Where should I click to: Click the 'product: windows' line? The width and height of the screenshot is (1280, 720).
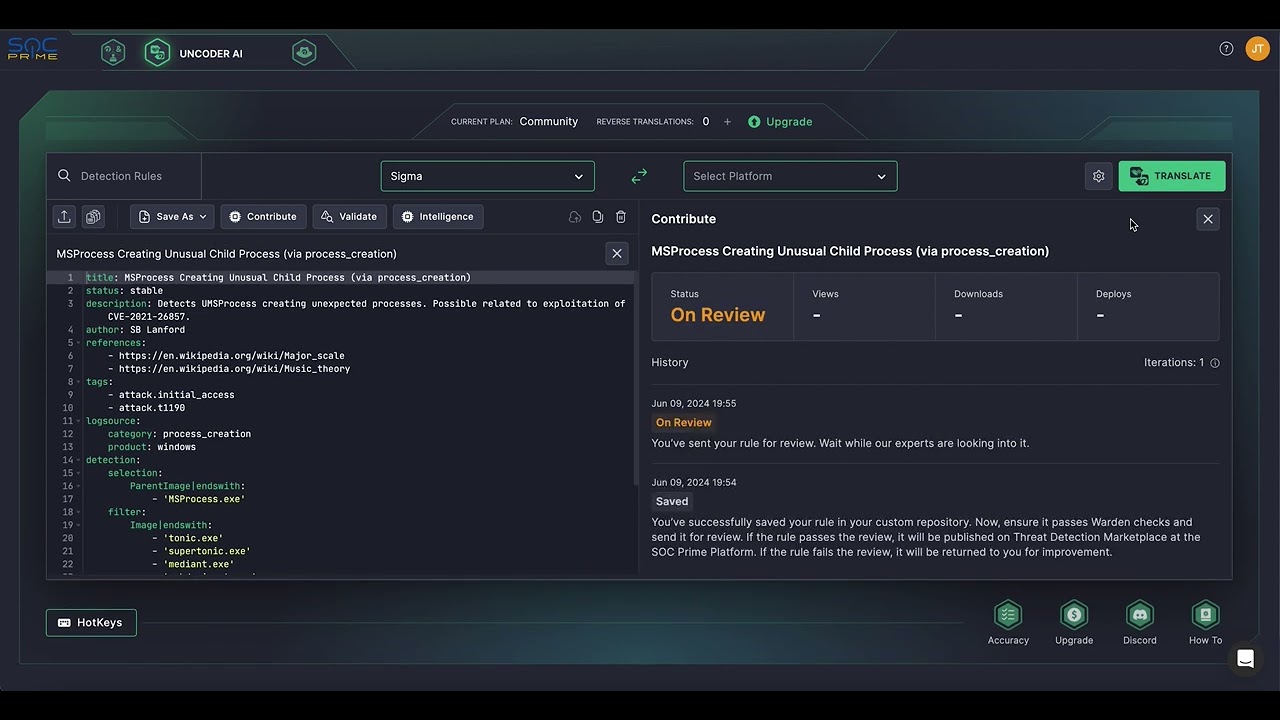click(152, 447)
